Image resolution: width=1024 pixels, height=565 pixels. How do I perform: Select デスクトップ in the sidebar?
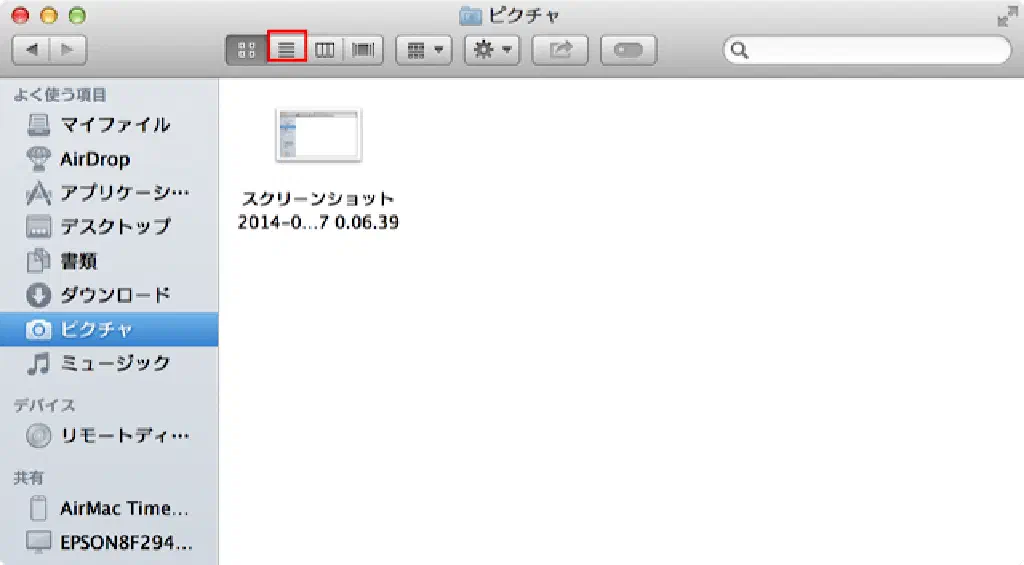115,227
